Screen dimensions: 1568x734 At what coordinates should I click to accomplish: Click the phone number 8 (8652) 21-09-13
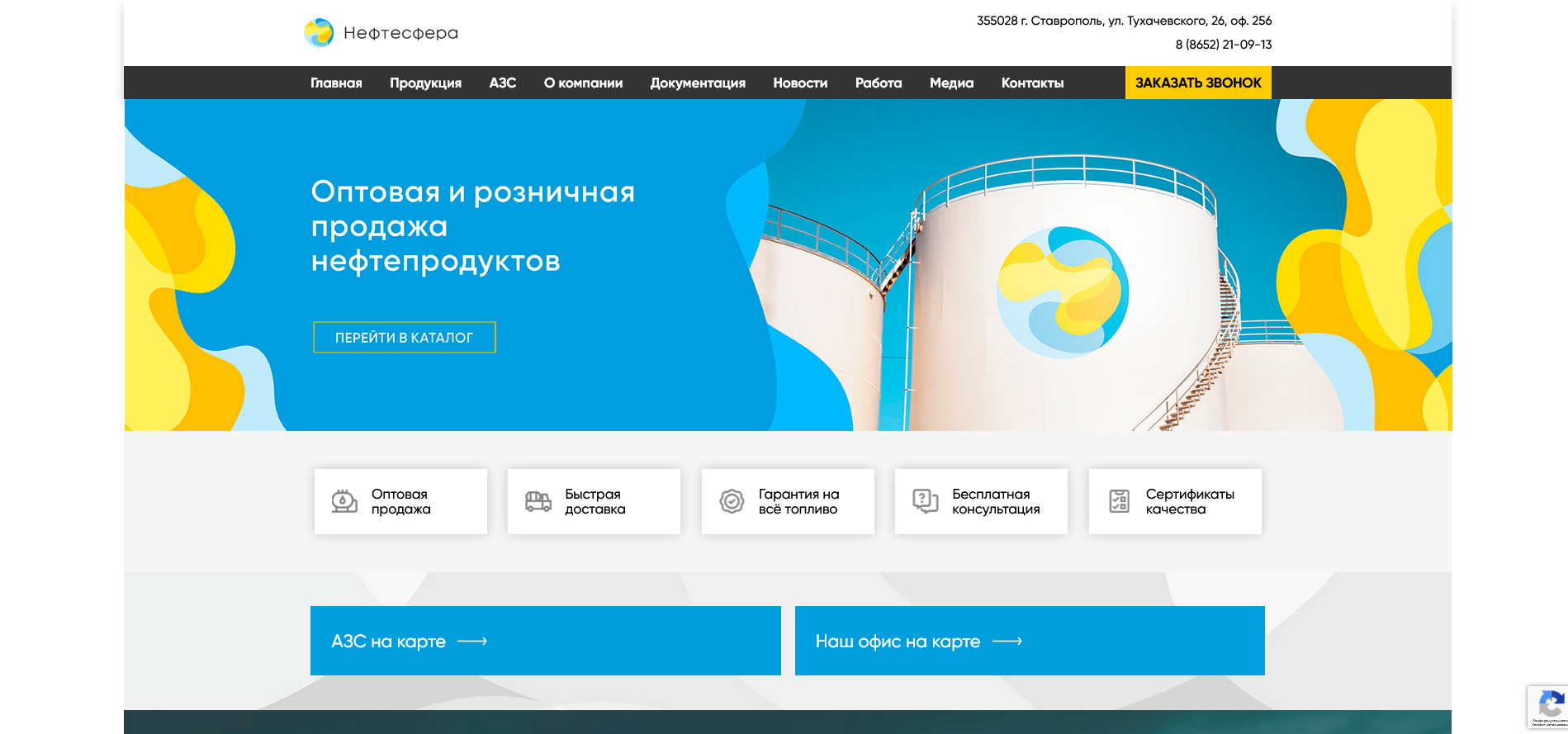pyautogui.click(x=1224, y=45)
